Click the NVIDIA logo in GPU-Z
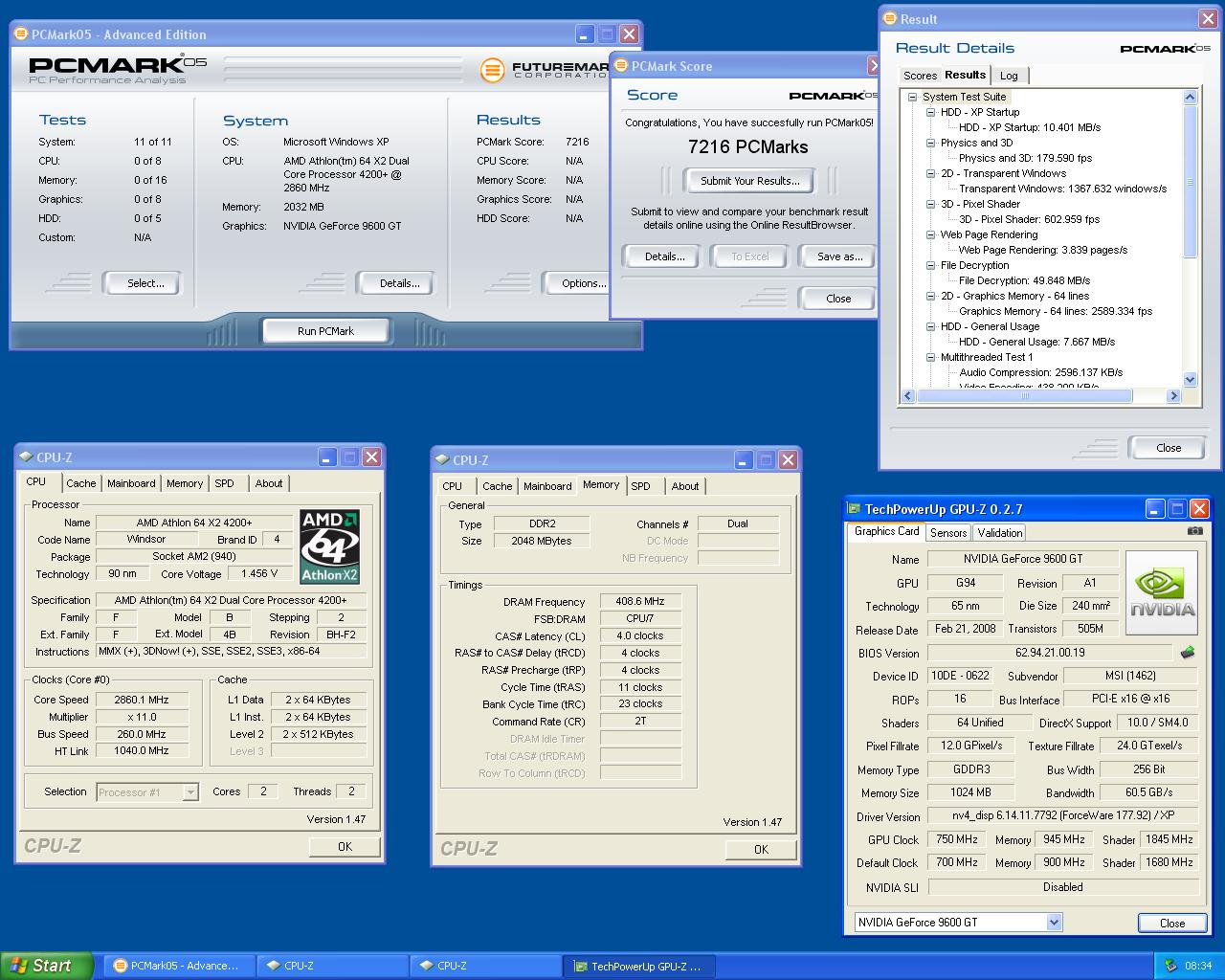Screen dimensions: 1225x980 1163,593
